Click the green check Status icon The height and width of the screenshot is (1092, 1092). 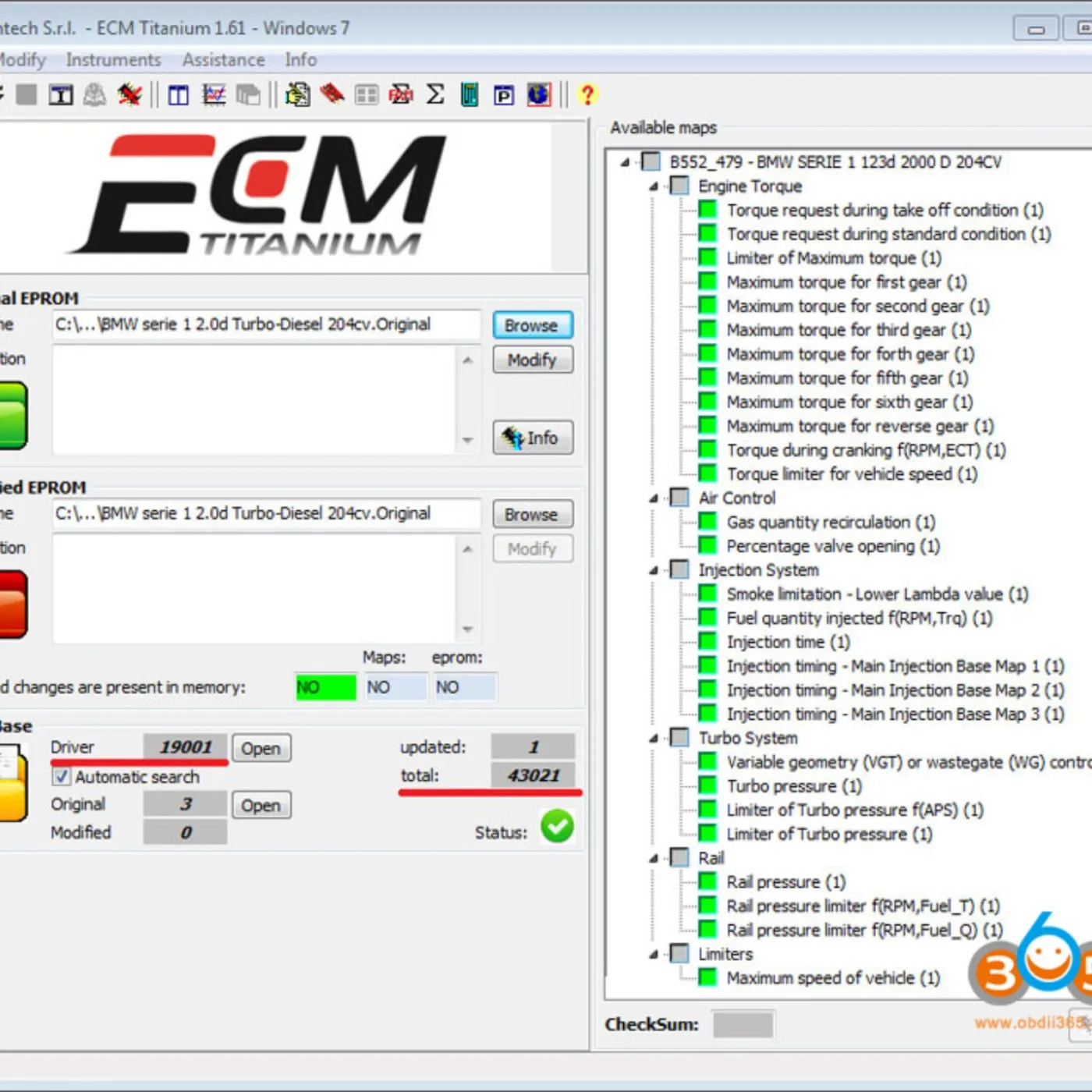pos(557,826)
